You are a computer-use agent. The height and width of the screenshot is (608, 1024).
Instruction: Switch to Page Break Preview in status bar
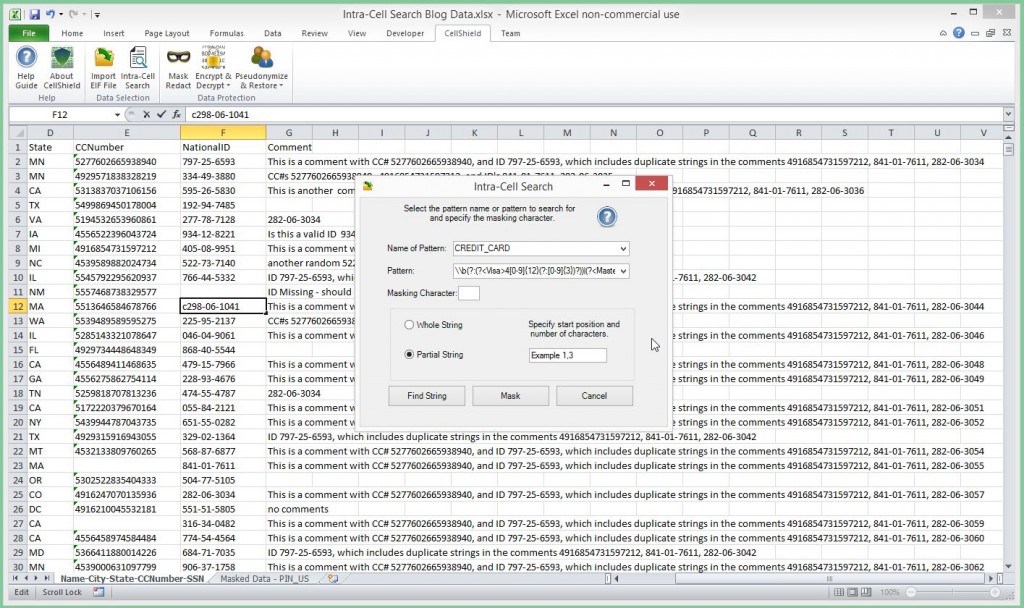tap(866, 592)
